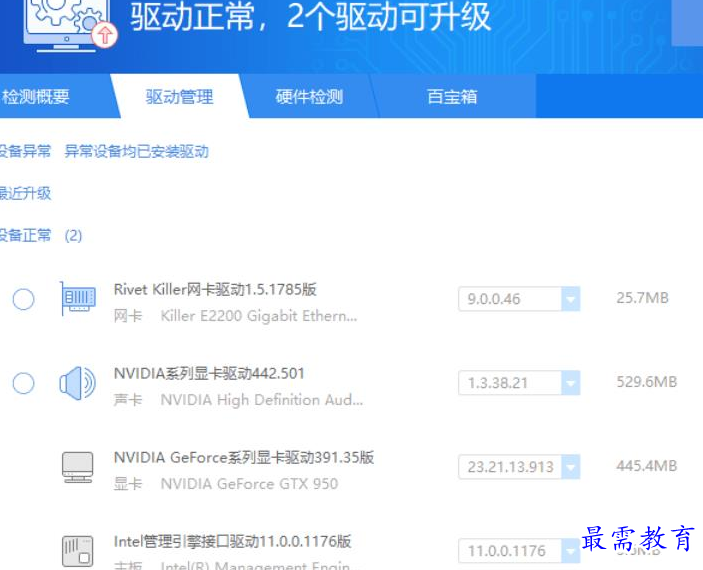The width and height of the screenshot is (703, 570).
Task: Click the text 异常设备均已安装驱动
Action: 136,151
